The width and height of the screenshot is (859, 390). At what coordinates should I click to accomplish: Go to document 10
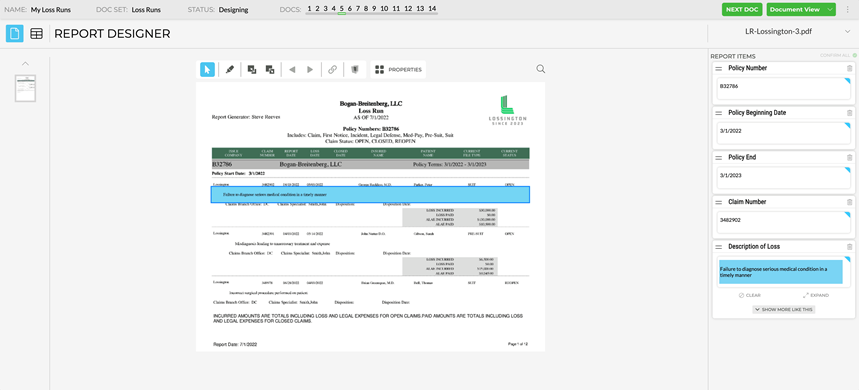(384, 9)
